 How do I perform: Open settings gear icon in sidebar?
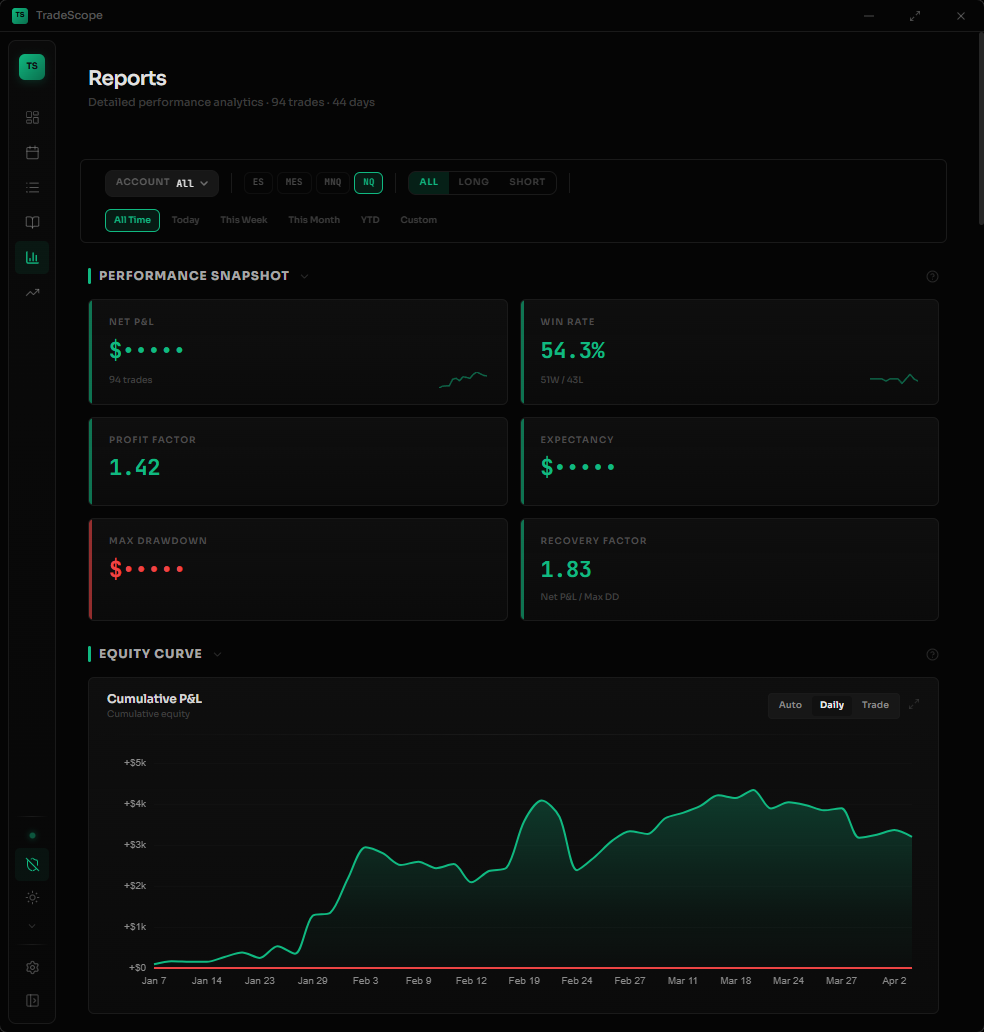[32, 968]
